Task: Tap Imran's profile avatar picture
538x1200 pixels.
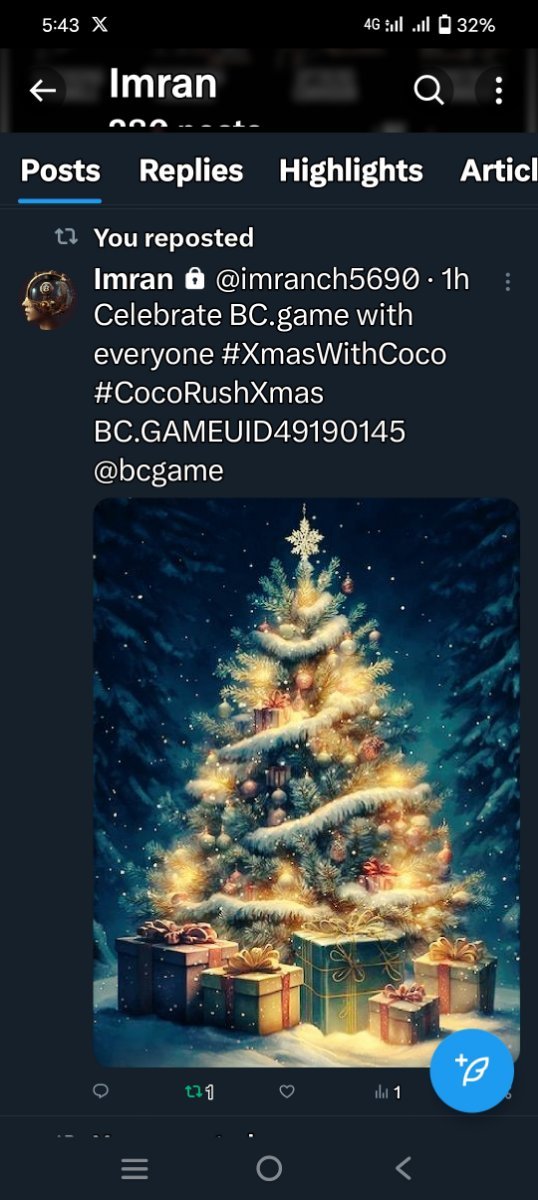Action: pos(49,297)
